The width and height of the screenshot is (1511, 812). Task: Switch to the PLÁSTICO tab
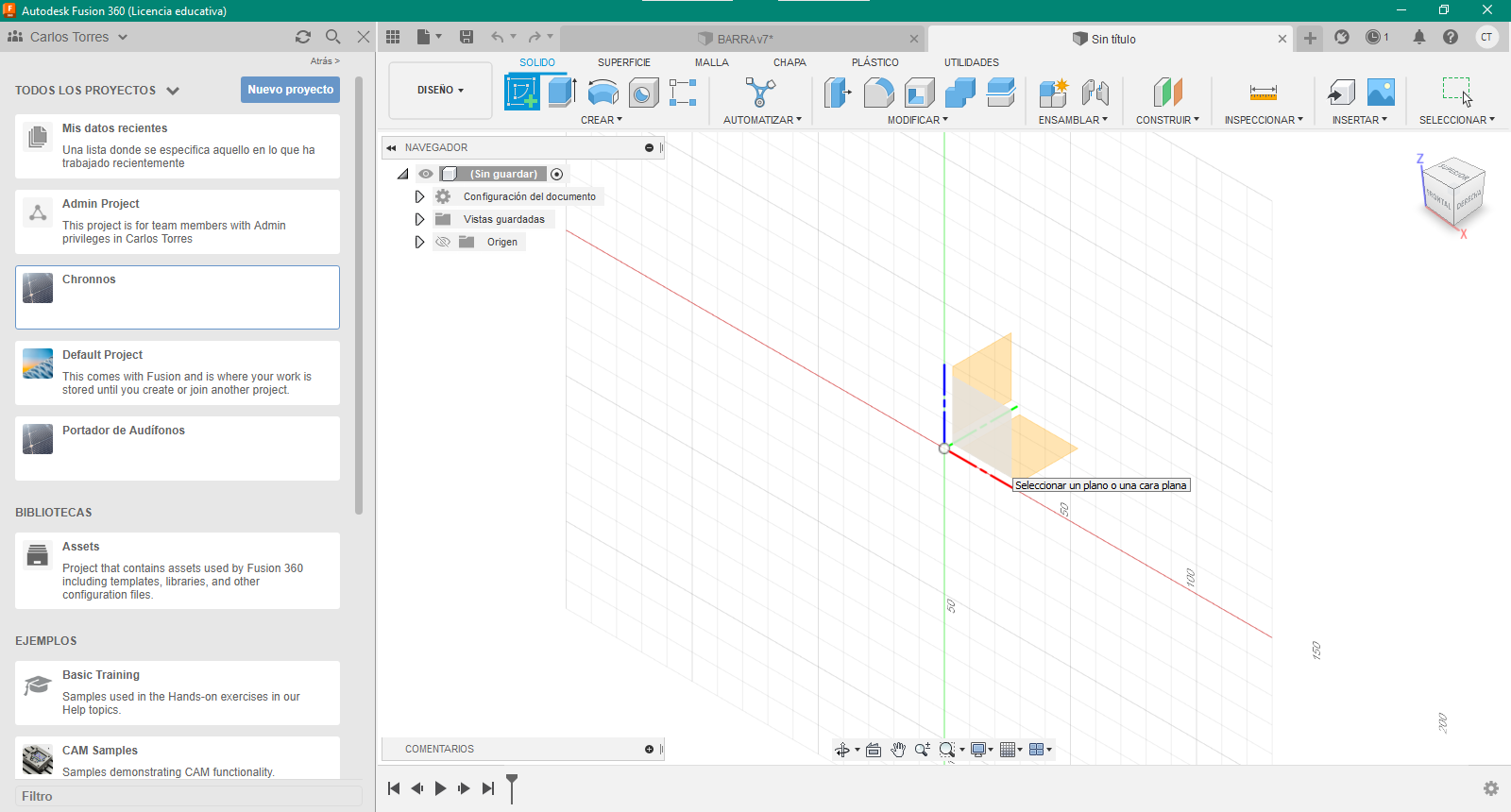875,62
